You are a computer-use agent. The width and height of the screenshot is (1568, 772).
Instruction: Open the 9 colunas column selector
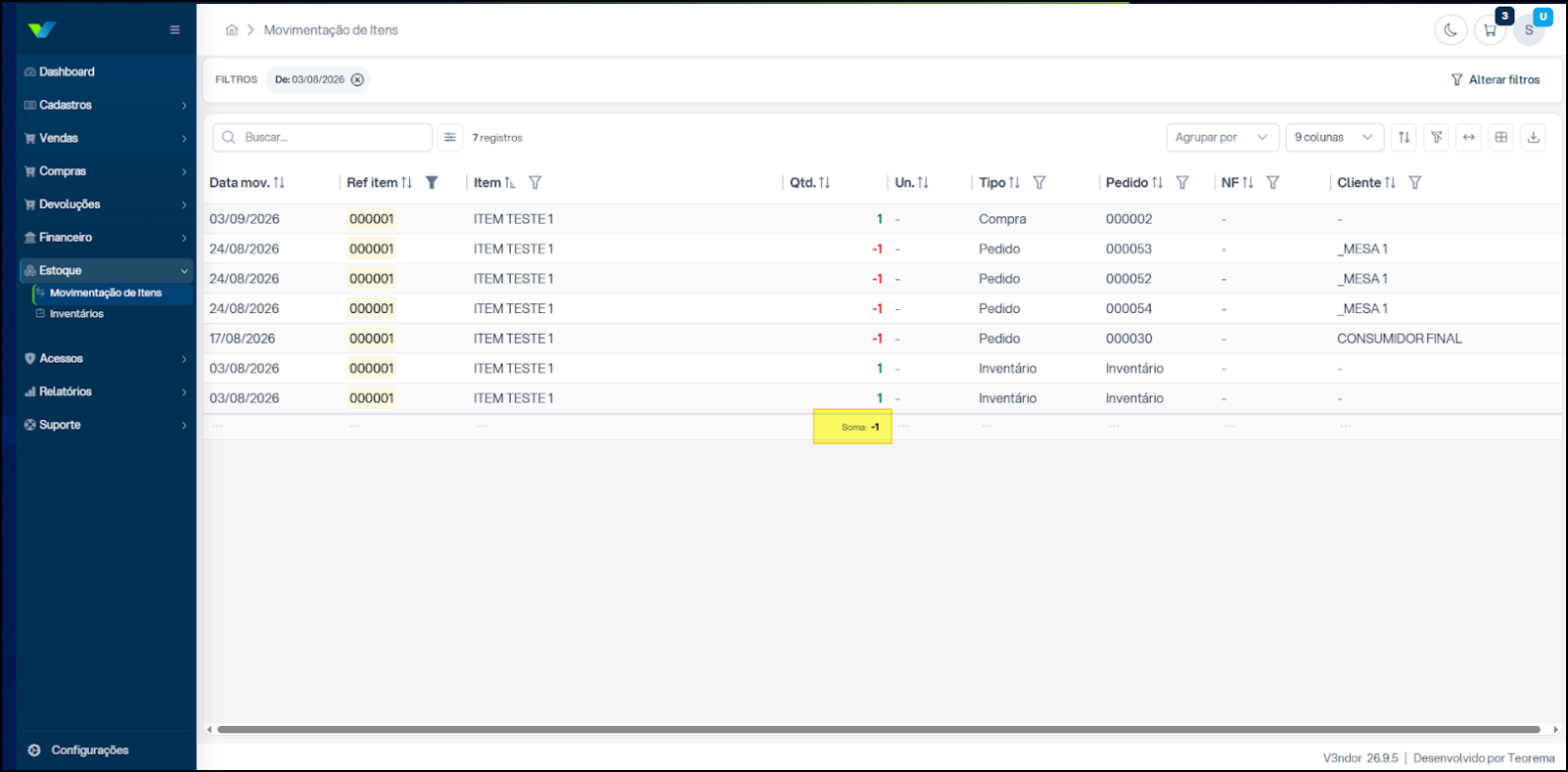click(1334, 138)
